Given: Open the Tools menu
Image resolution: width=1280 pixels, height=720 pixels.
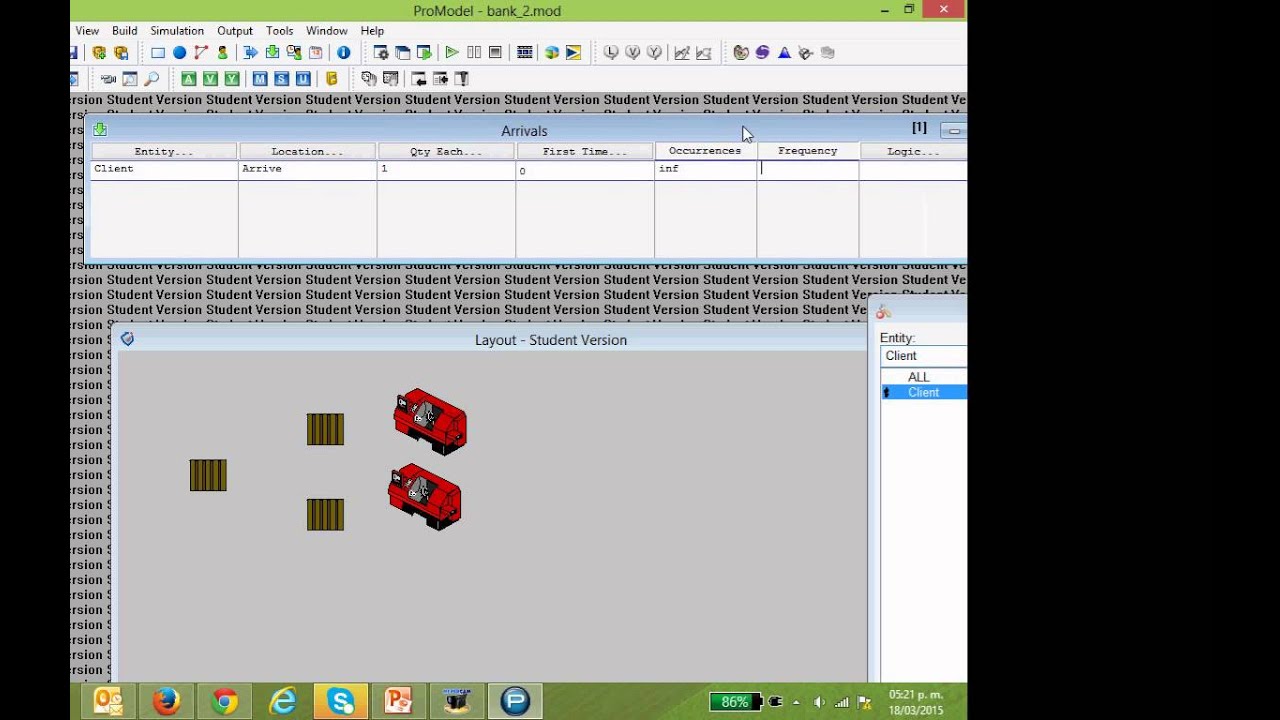Looking at the screenshot, I should (279, 31).
